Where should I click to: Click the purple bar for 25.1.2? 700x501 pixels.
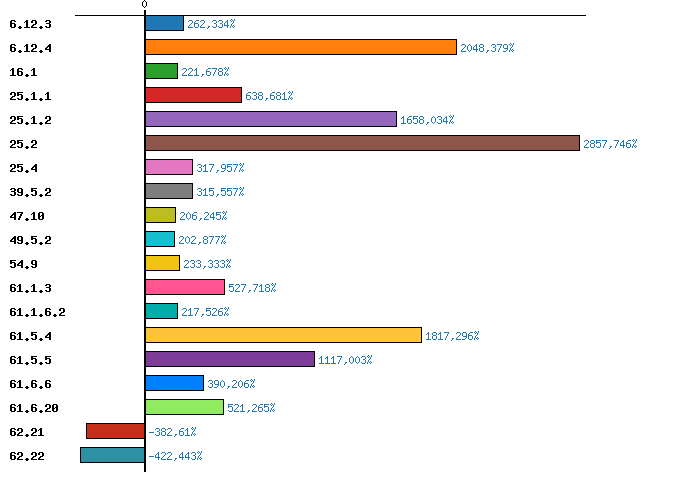point(271,119)
